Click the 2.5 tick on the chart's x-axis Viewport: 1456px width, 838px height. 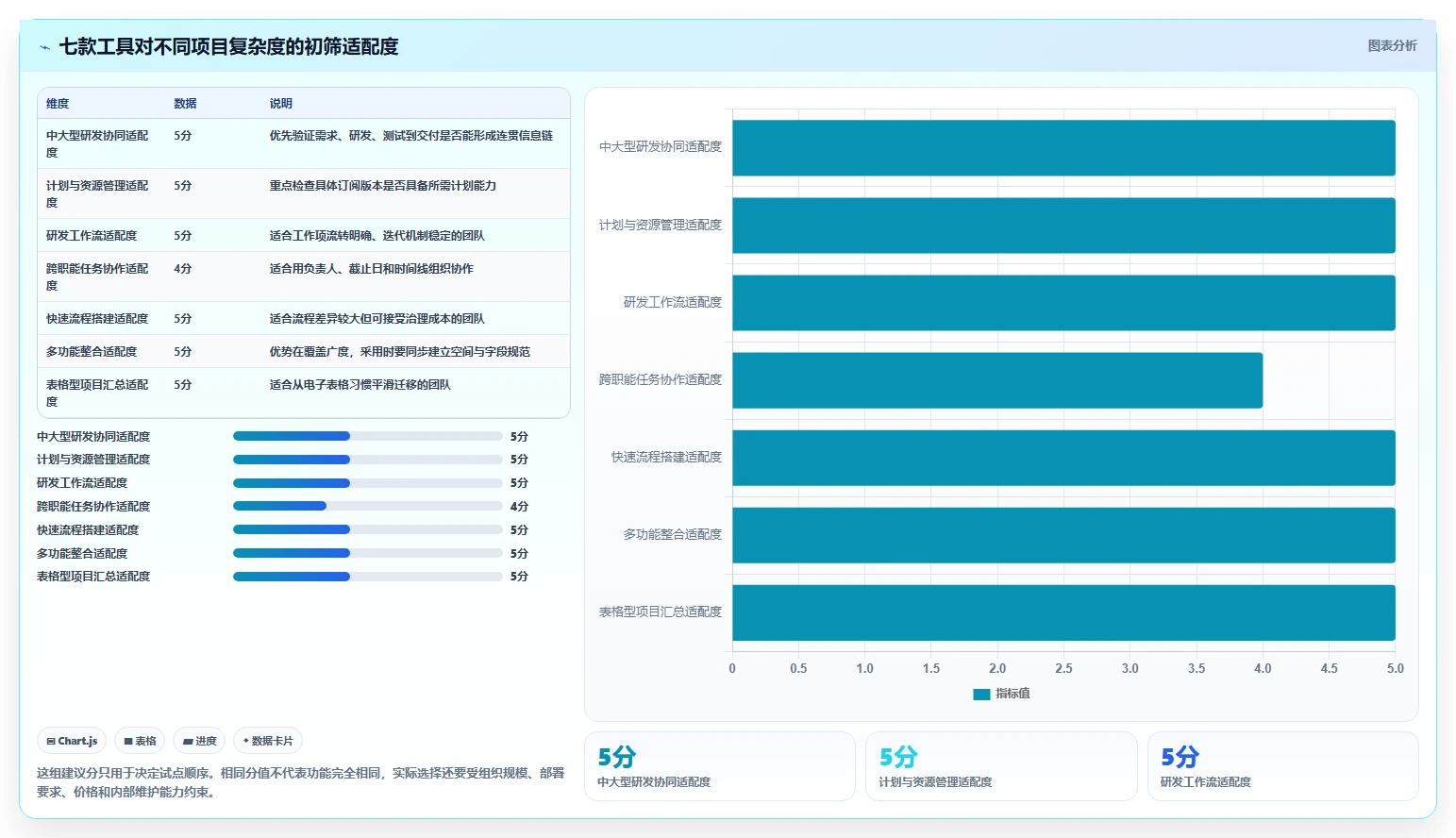(x=1063, y=668)
